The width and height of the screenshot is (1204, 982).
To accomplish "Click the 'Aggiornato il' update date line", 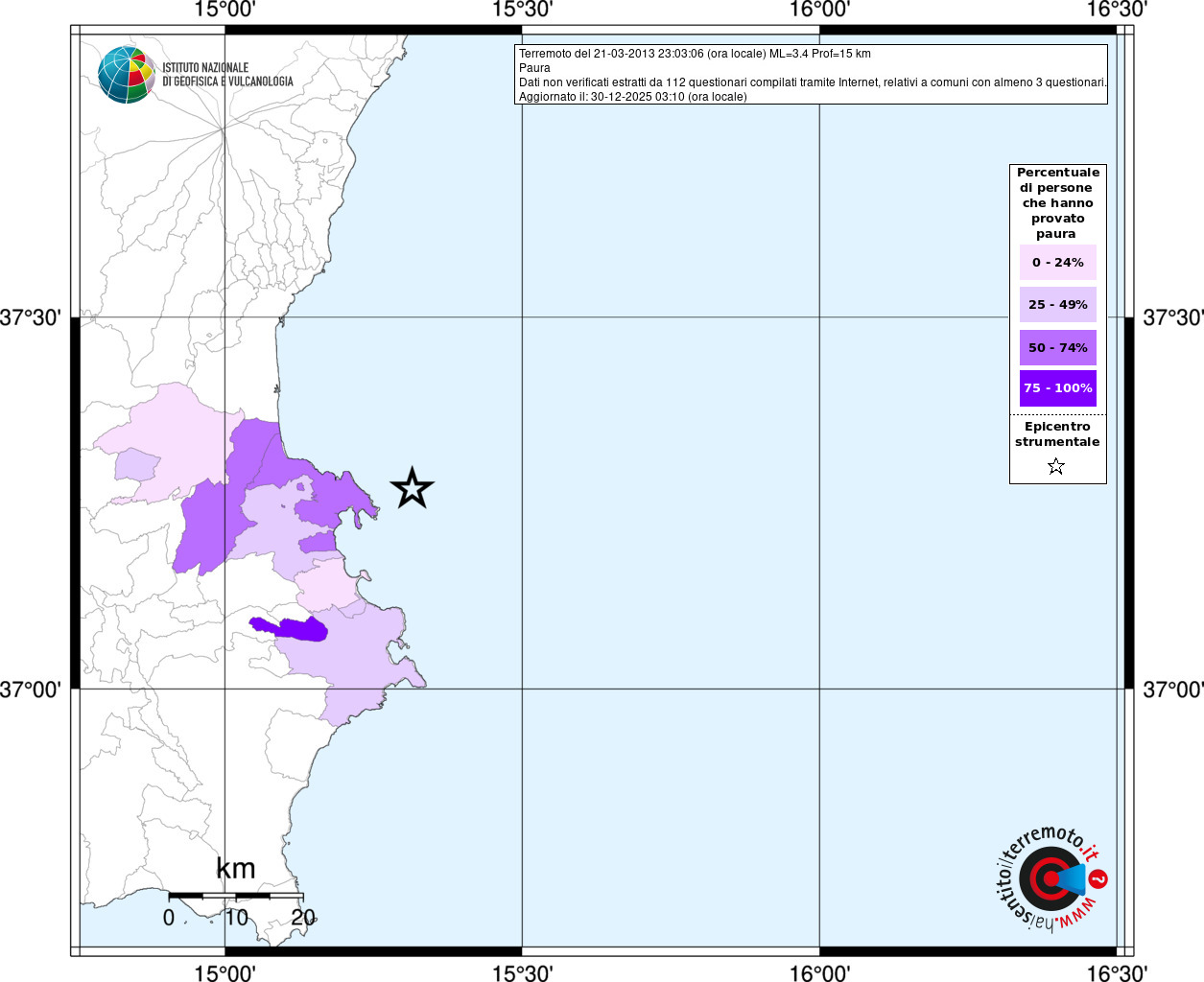I will [x=632, y=97].
